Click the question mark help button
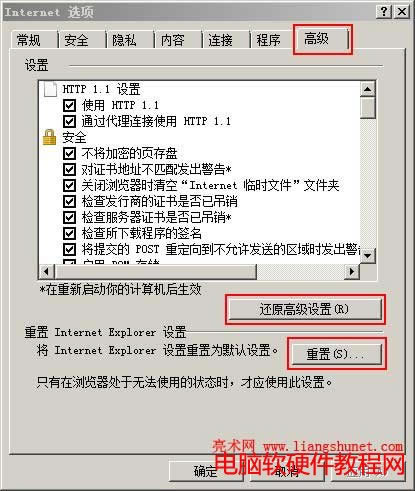Image resolution: width=415 pixels, height=491 pixels. pos(384,12)
